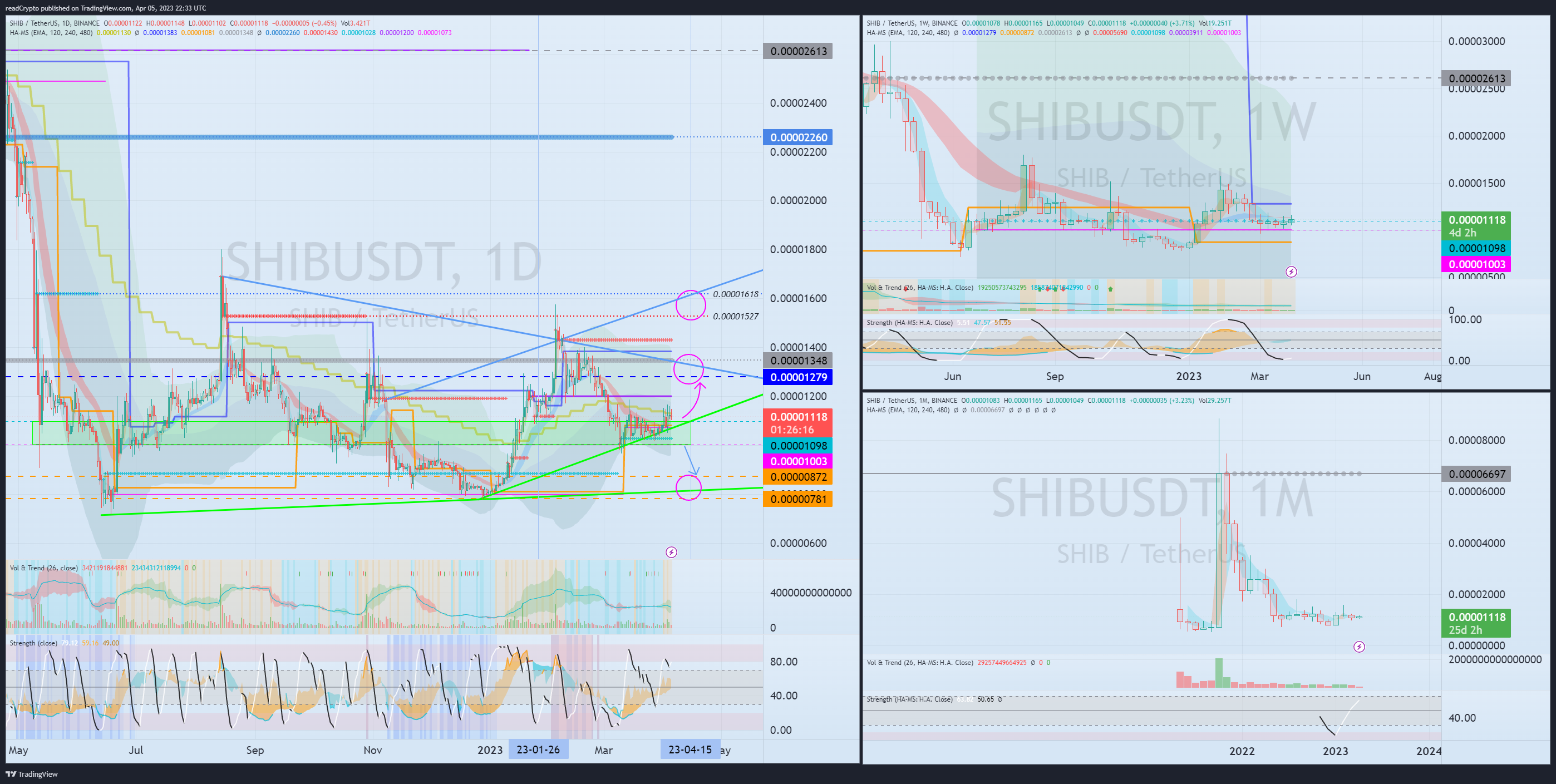Click the gray 0.00006697 label on the monthly chart
The height and width of the screenshot is (784, 1556).
click(1476, 474)
